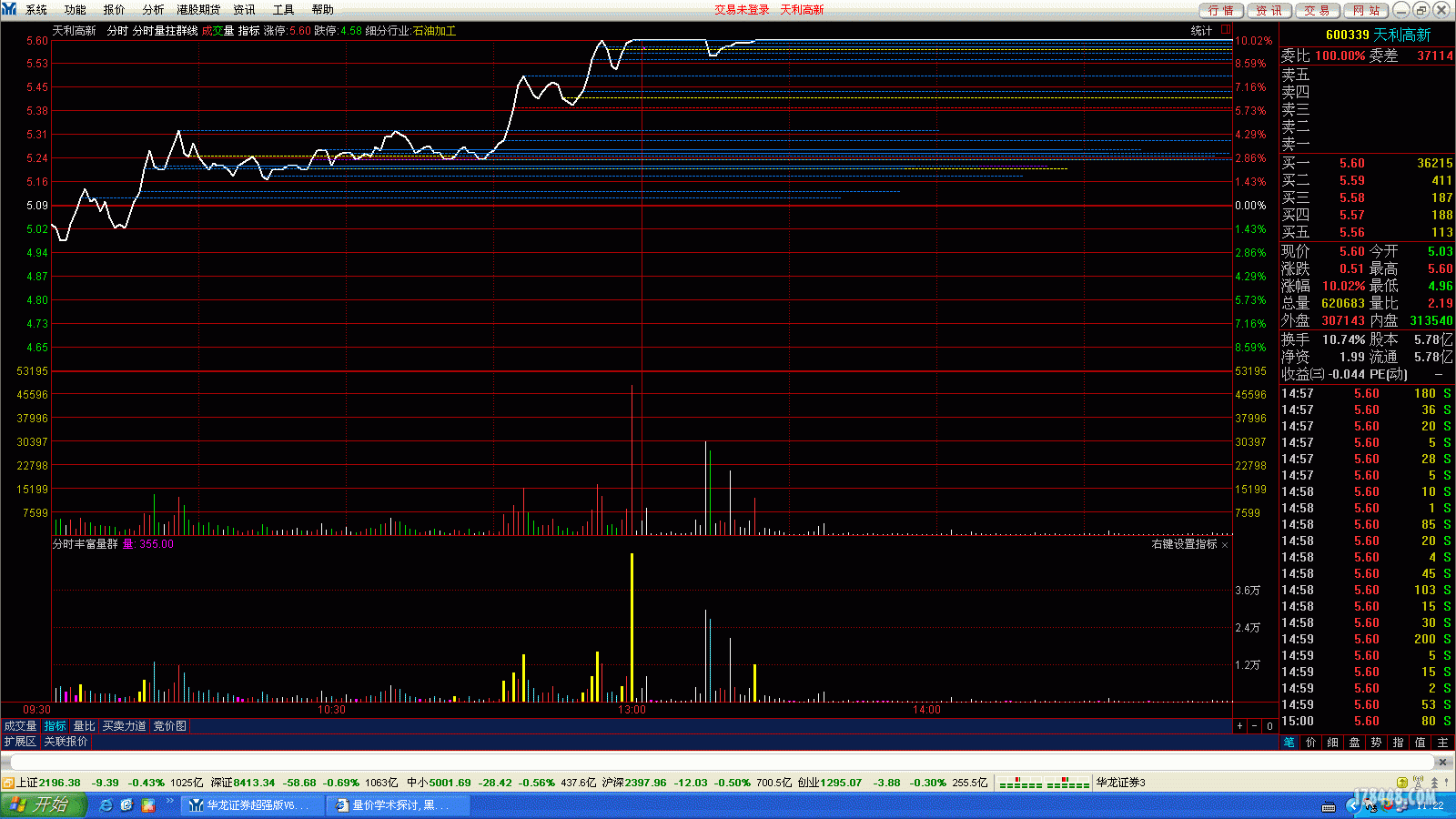The width and height of the screenshot is (1456, 819).
Task: Click 创业 index value 1295.07
Action: tap(841, 783)
